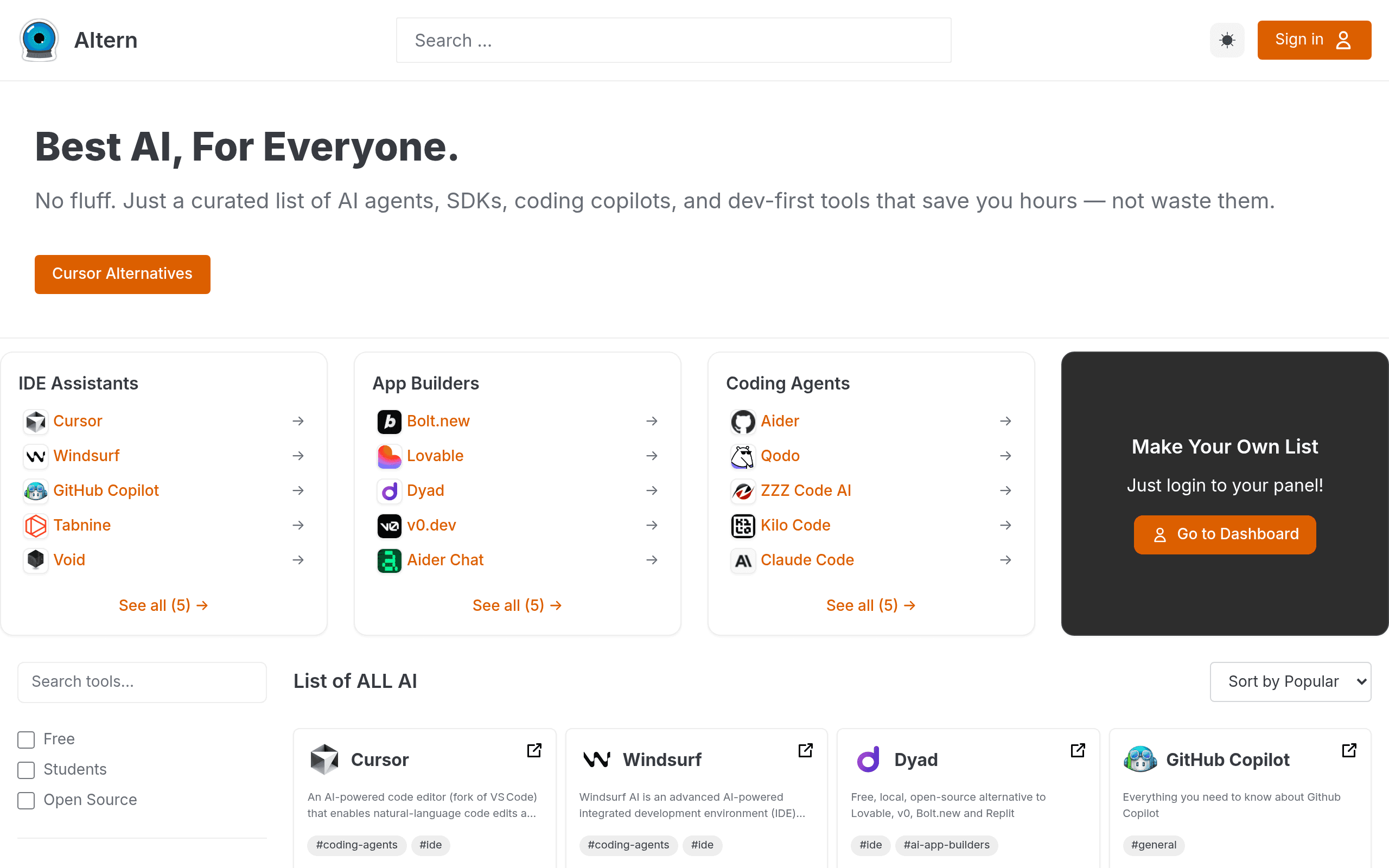This screenshot has width=1389, height=868.
Task: Select the #coding-agents tag on Cursor card
Action: [x=356, y=845]
